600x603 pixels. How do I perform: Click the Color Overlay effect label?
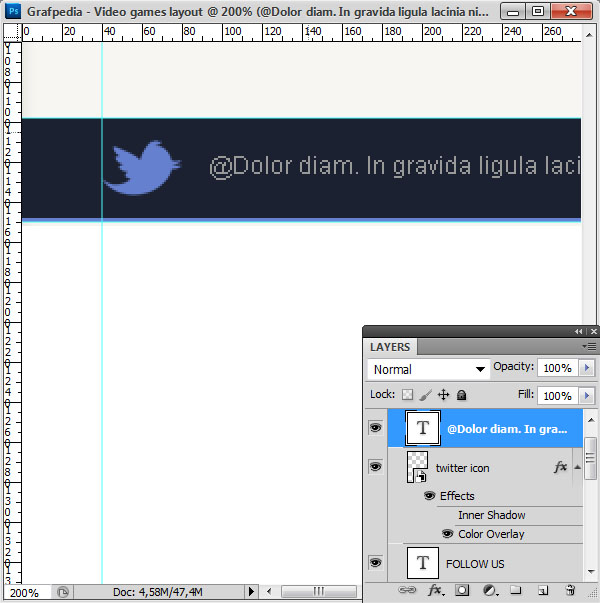click(491, 534)
